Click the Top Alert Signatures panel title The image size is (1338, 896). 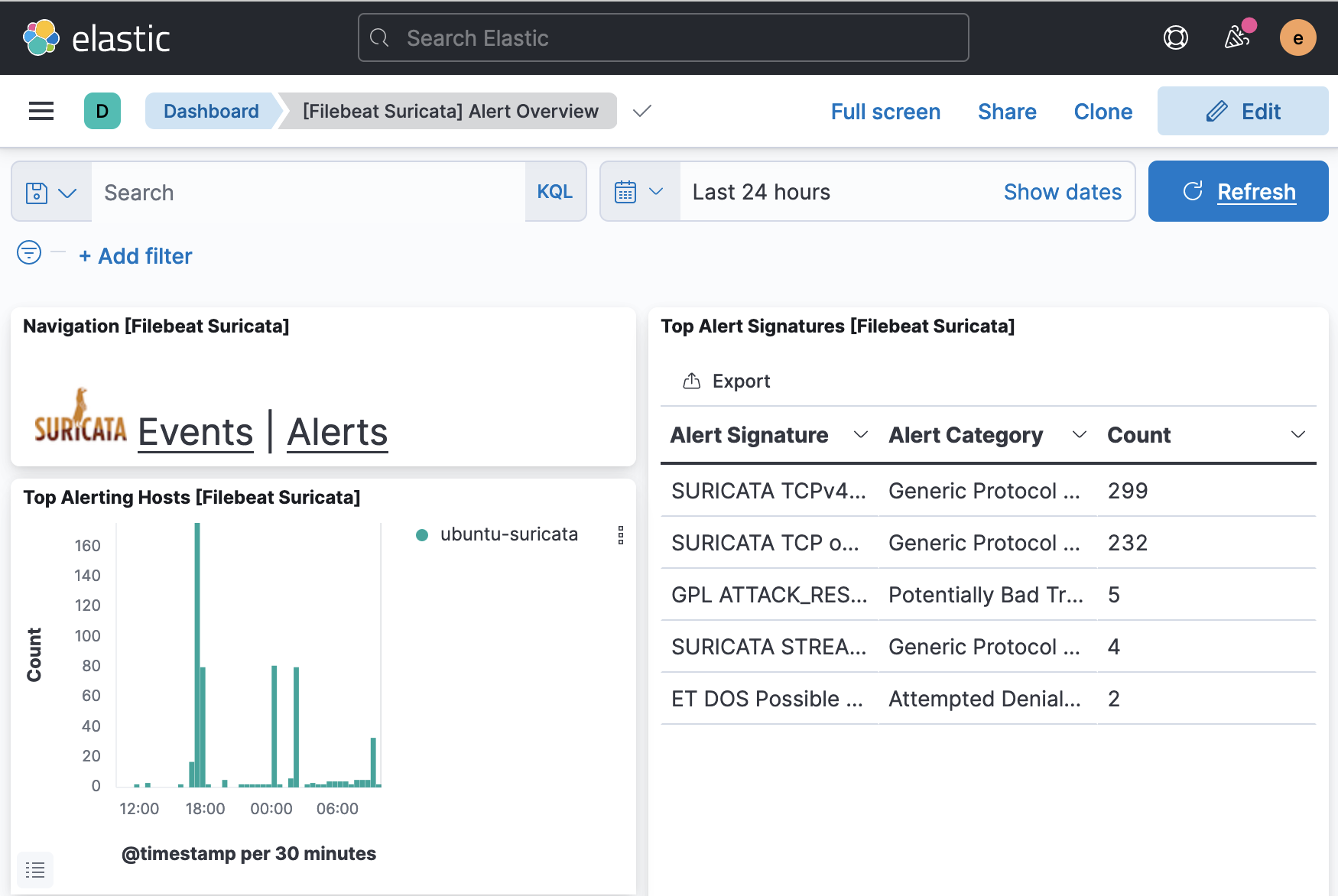tap(837, 326)
